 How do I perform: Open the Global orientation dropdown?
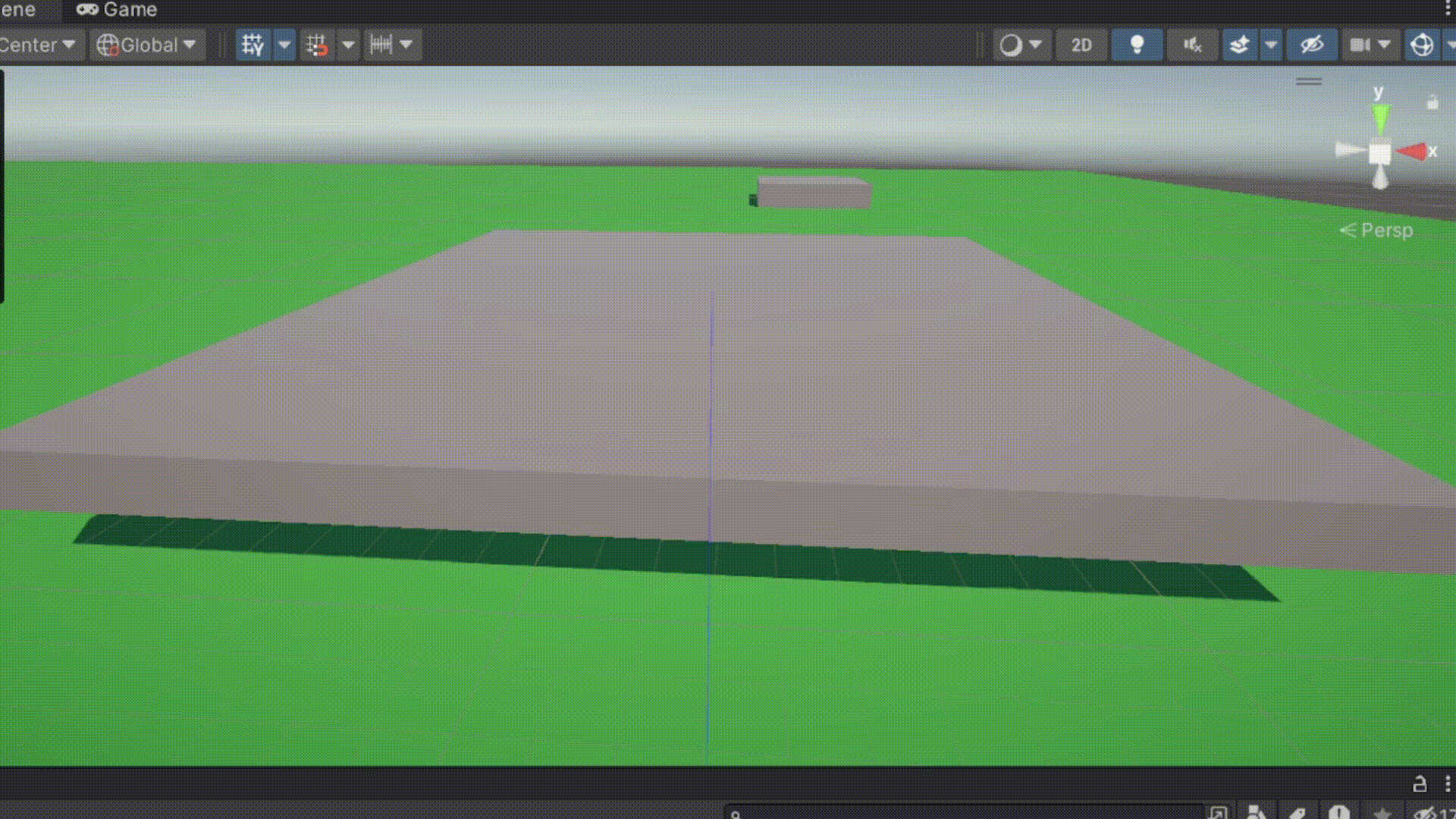[x=146, y=45]
